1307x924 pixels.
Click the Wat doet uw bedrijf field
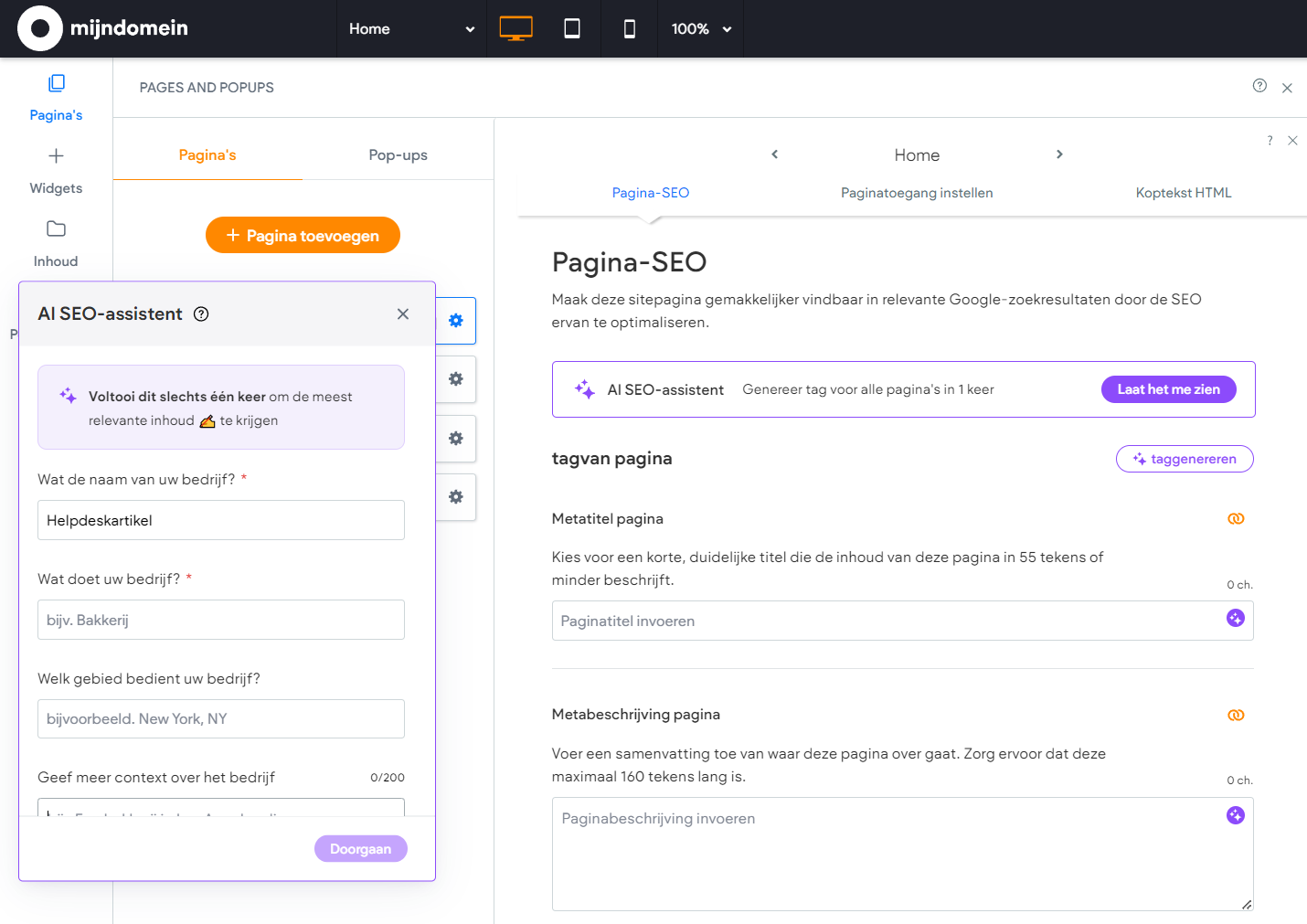(x=221, y=620)
